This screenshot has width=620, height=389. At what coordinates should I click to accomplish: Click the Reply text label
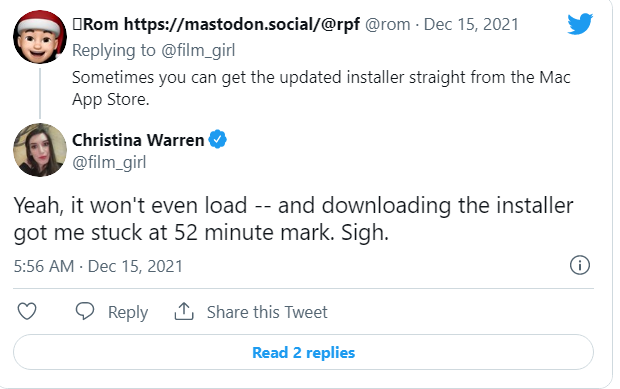pos(128,312)
